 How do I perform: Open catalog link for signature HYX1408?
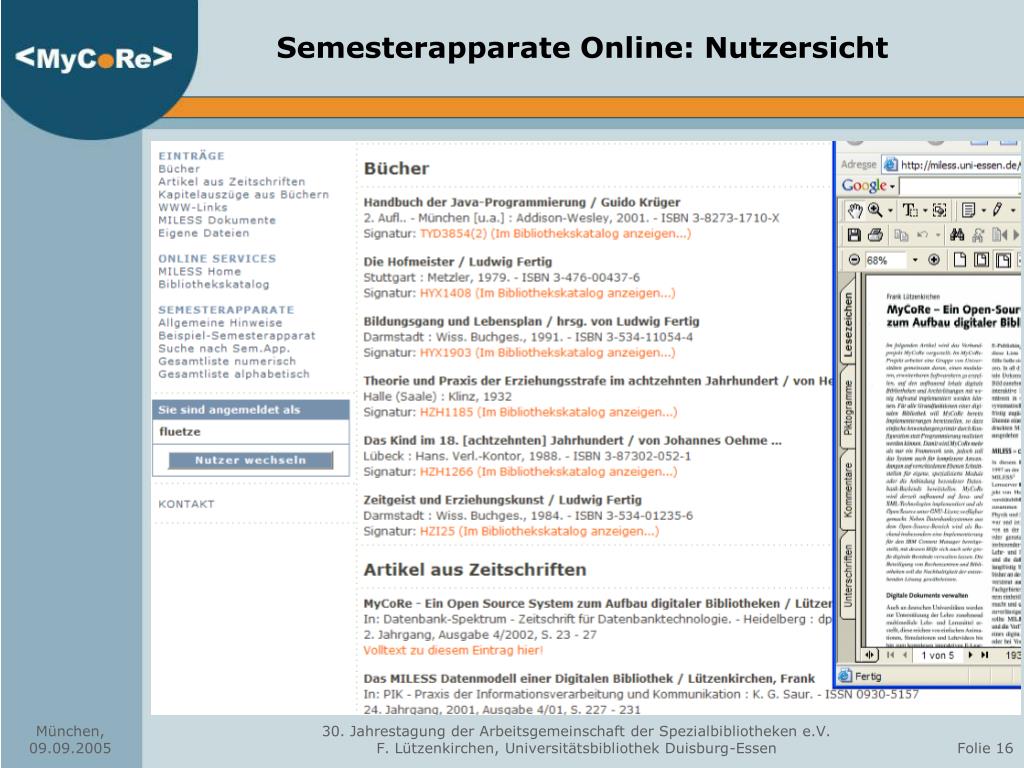tap(547, 293)
